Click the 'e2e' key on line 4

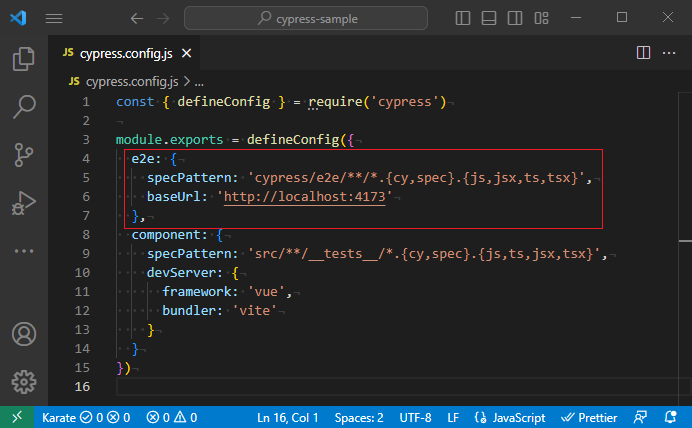143,158
